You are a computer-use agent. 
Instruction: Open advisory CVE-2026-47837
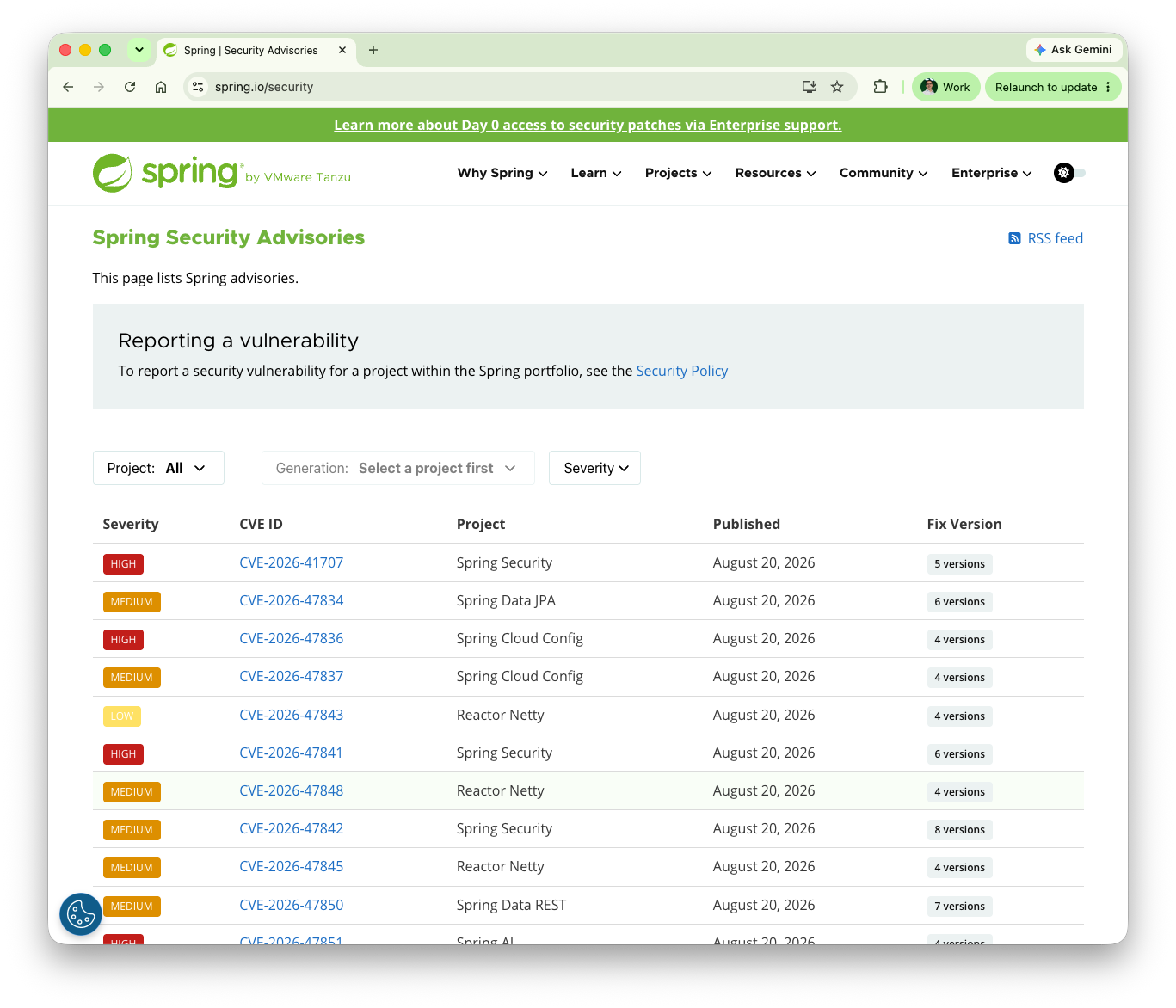292,676
